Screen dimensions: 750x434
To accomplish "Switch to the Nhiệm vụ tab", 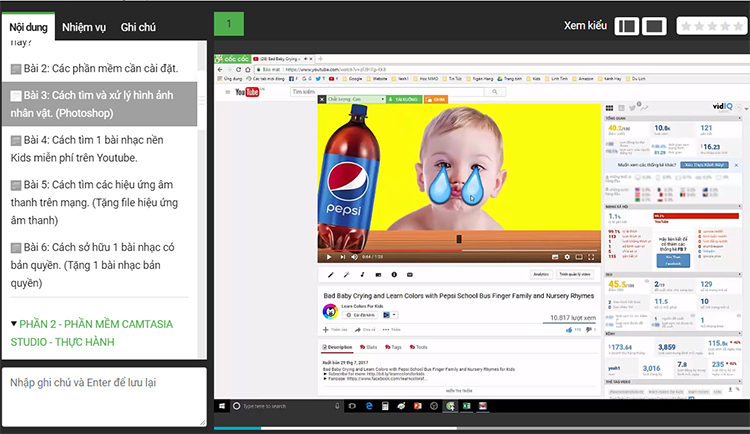I will pyautogui.click(x=84, y=27).
